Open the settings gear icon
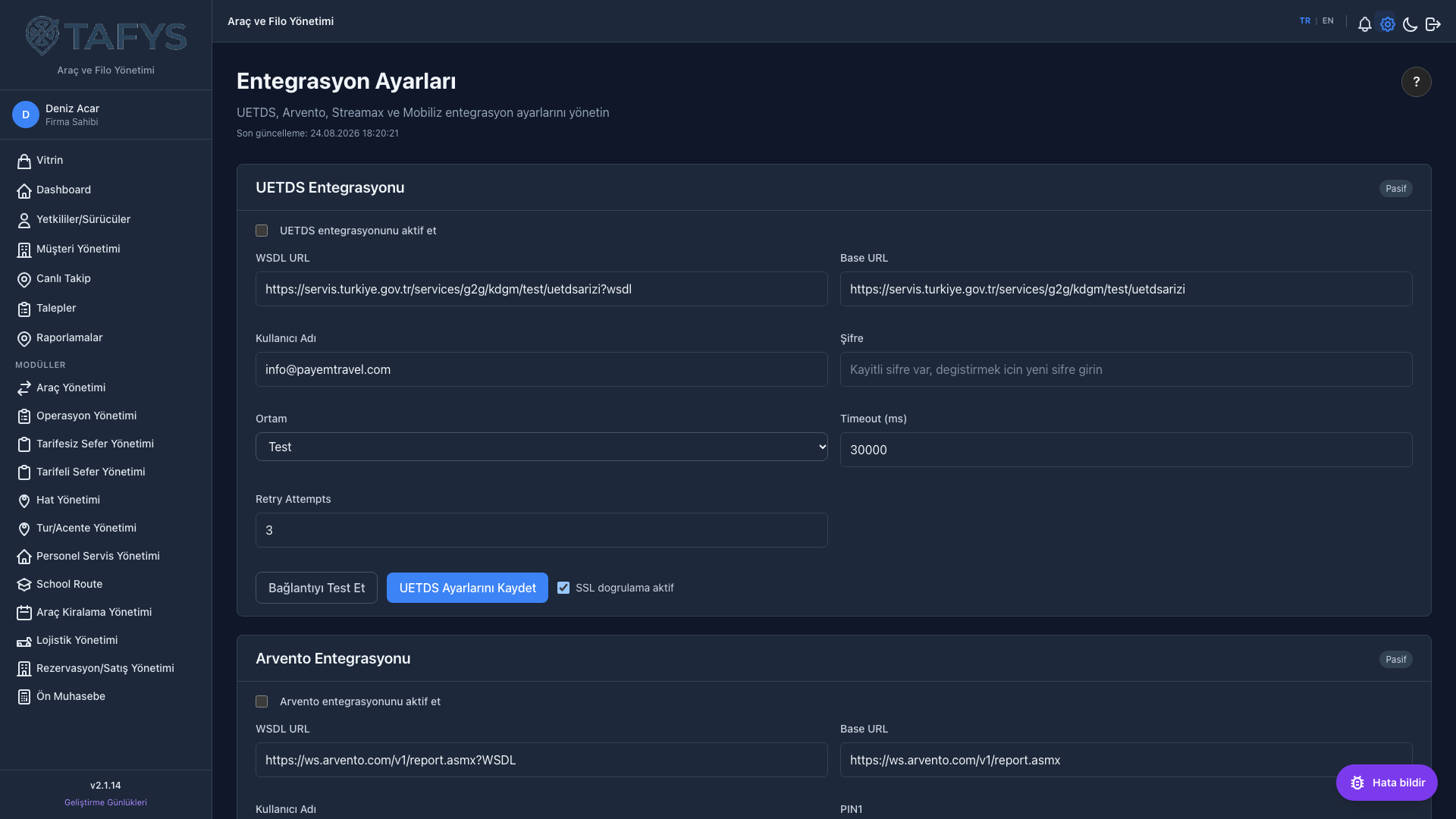Image resolution: width=1456 pixels, height=819 pixels. tap(1387, 24)
